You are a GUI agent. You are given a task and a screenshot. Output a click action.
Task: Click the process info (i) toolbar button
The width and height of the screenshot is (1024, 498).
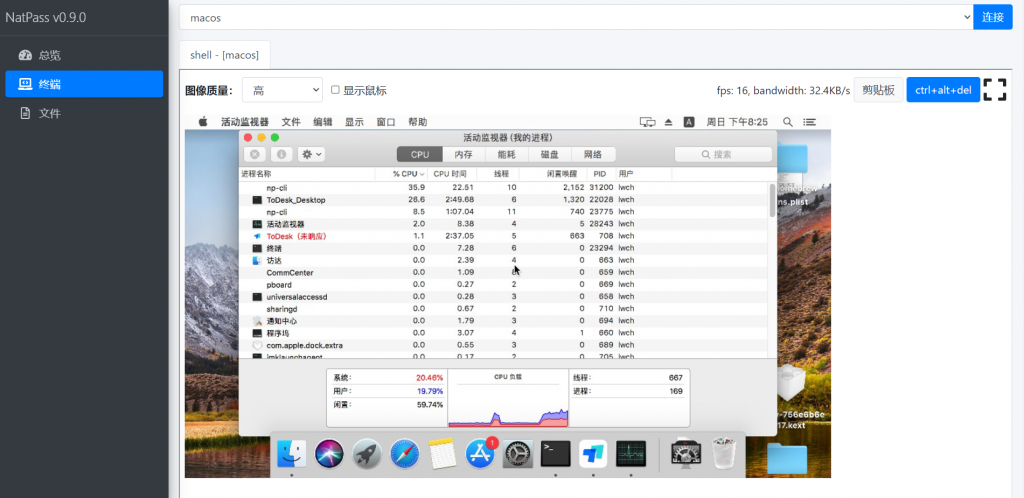[281, 155]
